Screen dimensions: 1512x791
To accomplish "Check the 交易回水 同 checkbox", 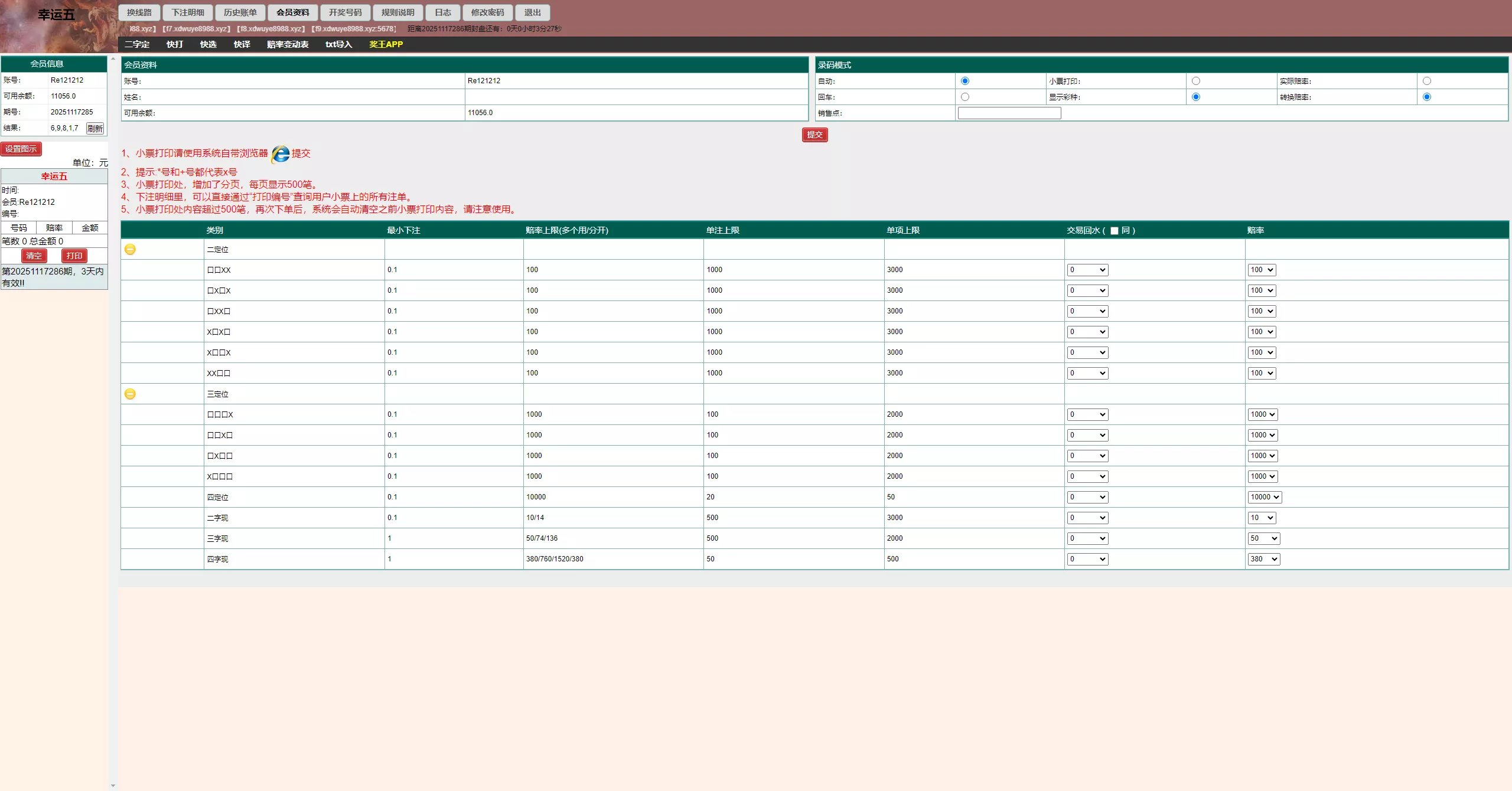I will 1115,231.
